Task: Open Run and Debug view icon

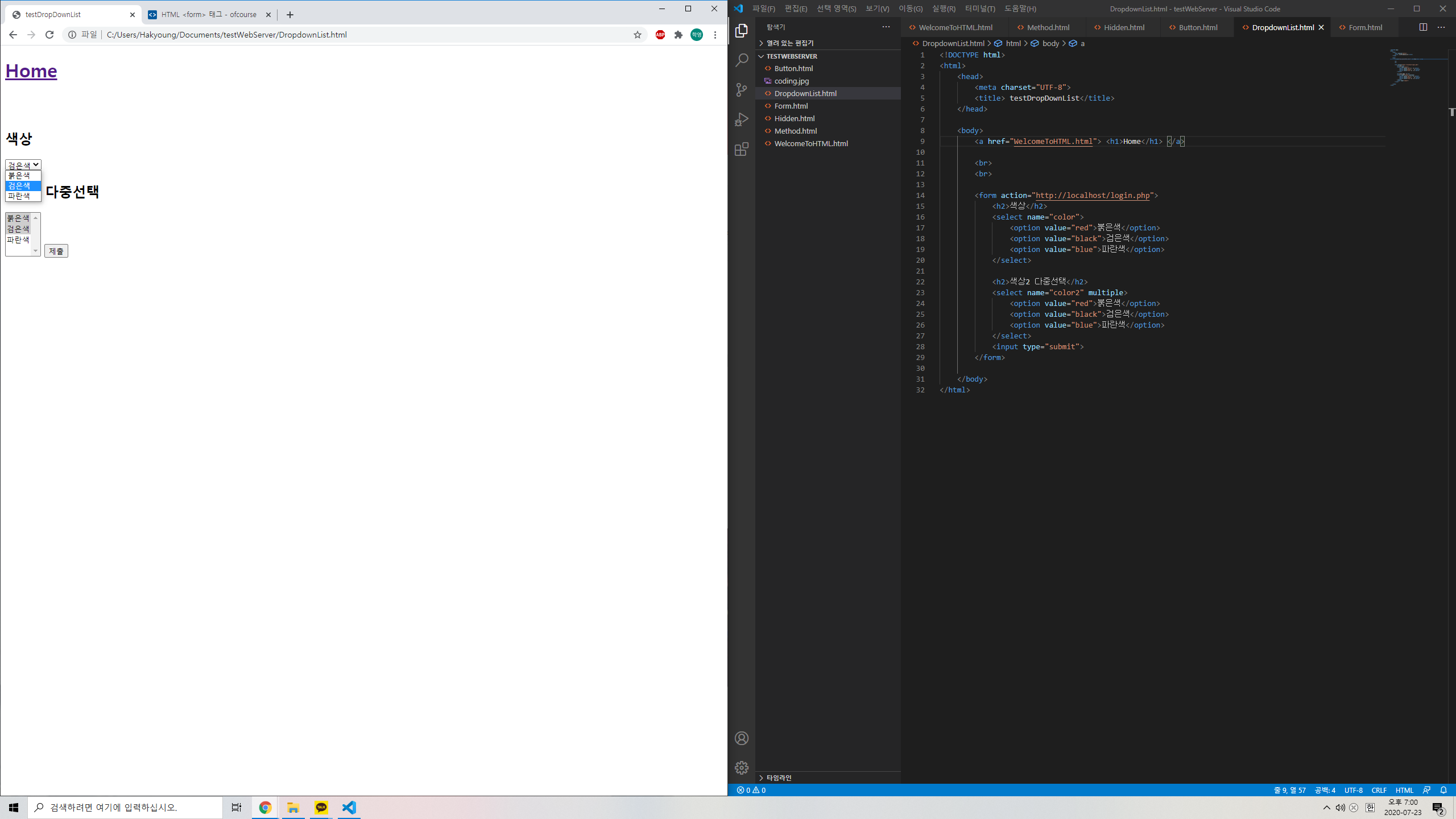Action: pyautogui.click(x=742, y=119)
